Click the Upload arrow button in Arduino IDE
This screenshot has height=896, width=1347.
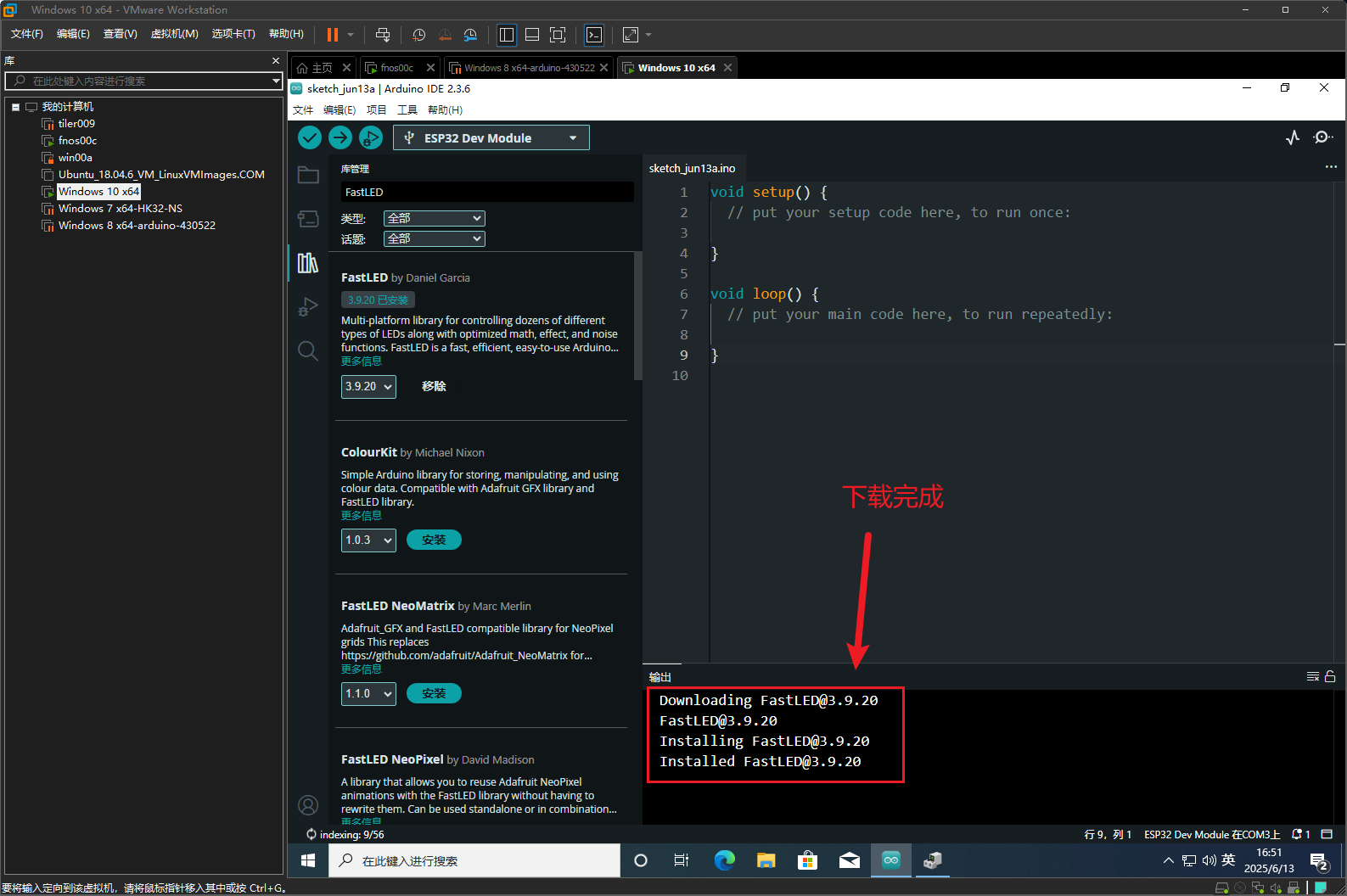click(x=340, y=137)
